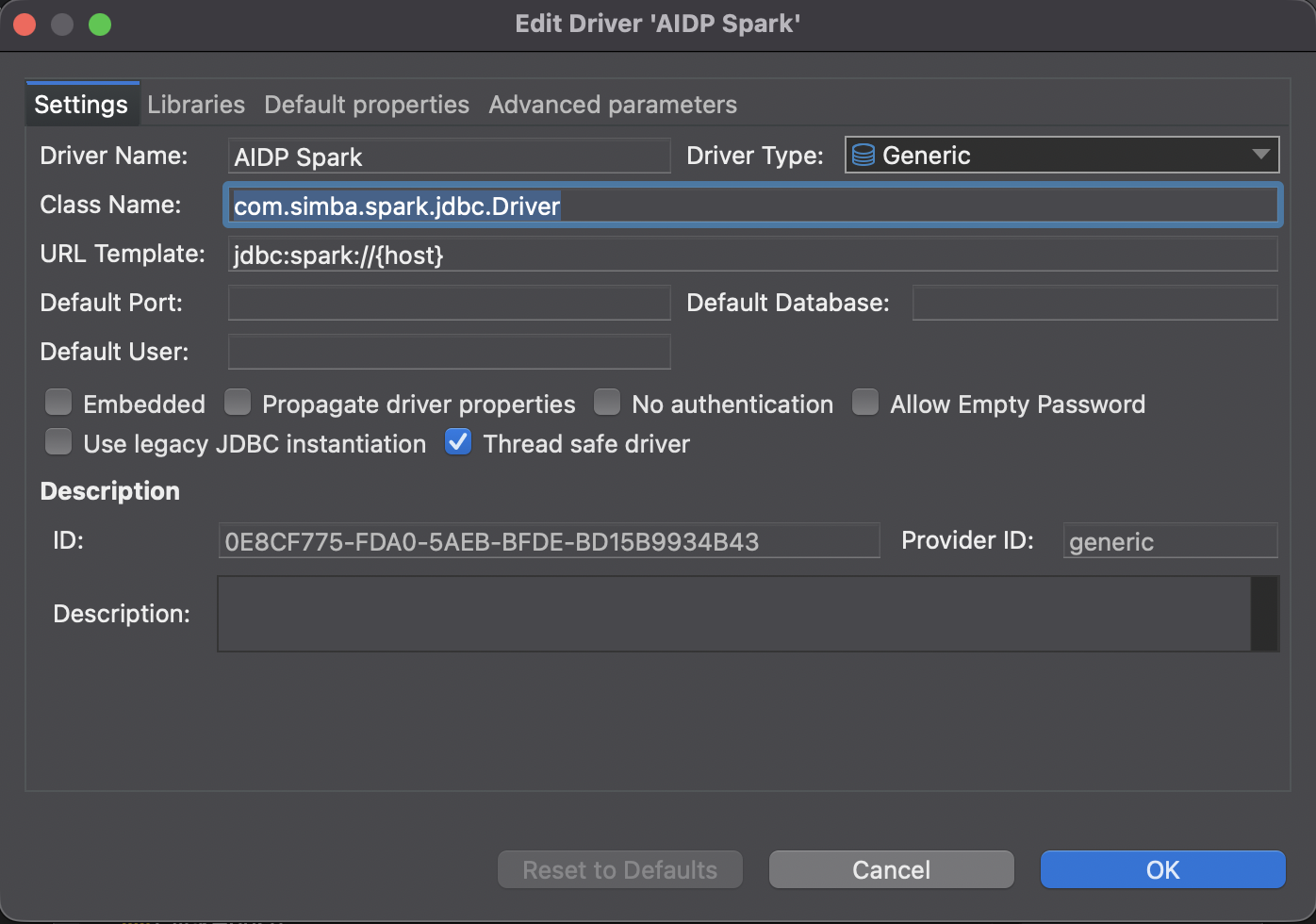Viewport: 1316px width, 924px height.
Task: Click the URL Template input field
Action: (x=752, y=255)
